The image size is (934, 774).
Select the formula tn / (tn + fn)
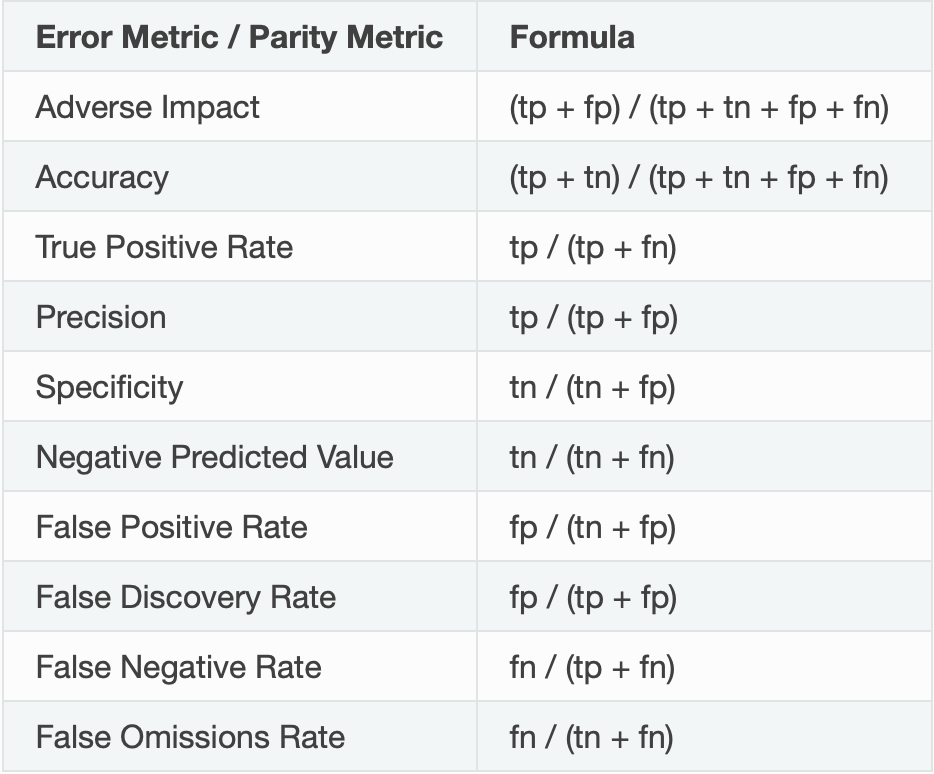592,457
